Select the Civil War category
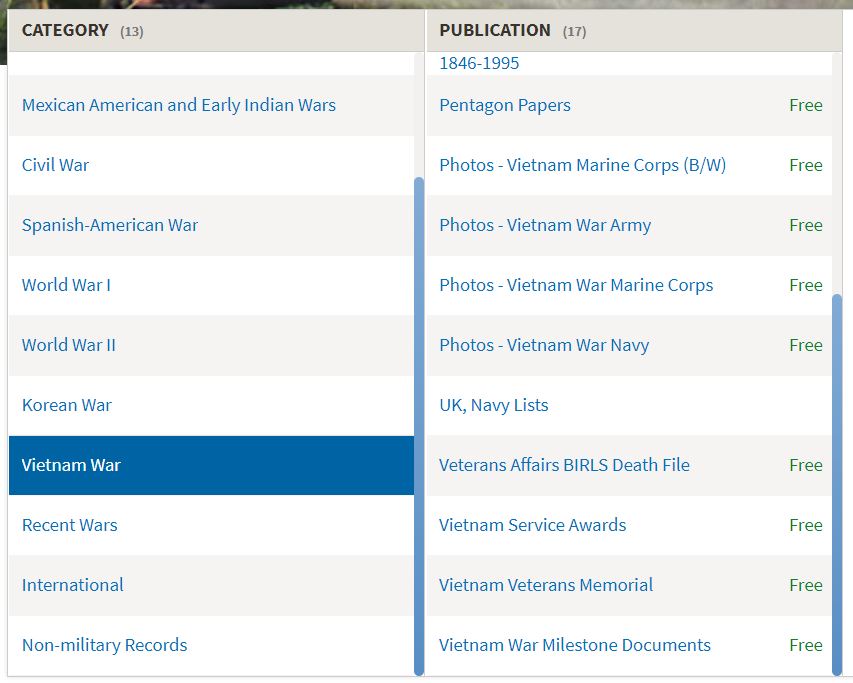The height and width of the screenshot is (683, 853). point(56,165)
